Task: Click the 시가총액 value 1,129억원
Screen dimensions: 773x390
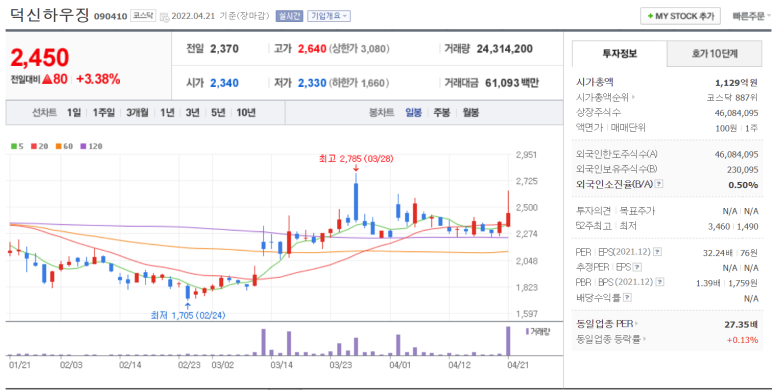Action: 736,82
